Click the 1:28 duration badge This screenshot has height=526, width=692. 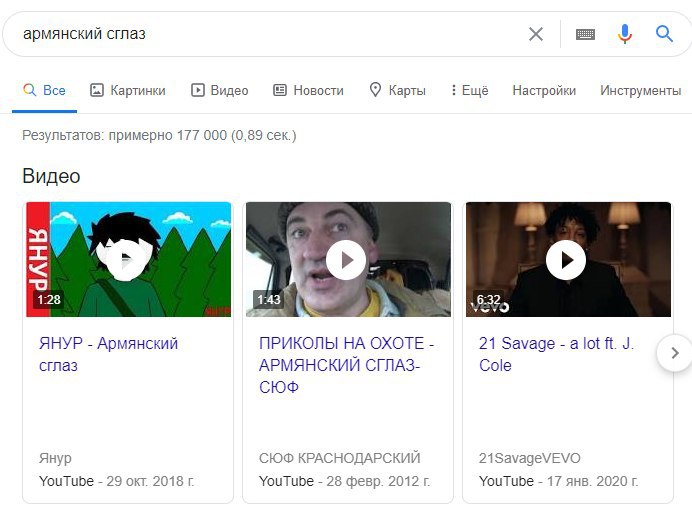49,300
